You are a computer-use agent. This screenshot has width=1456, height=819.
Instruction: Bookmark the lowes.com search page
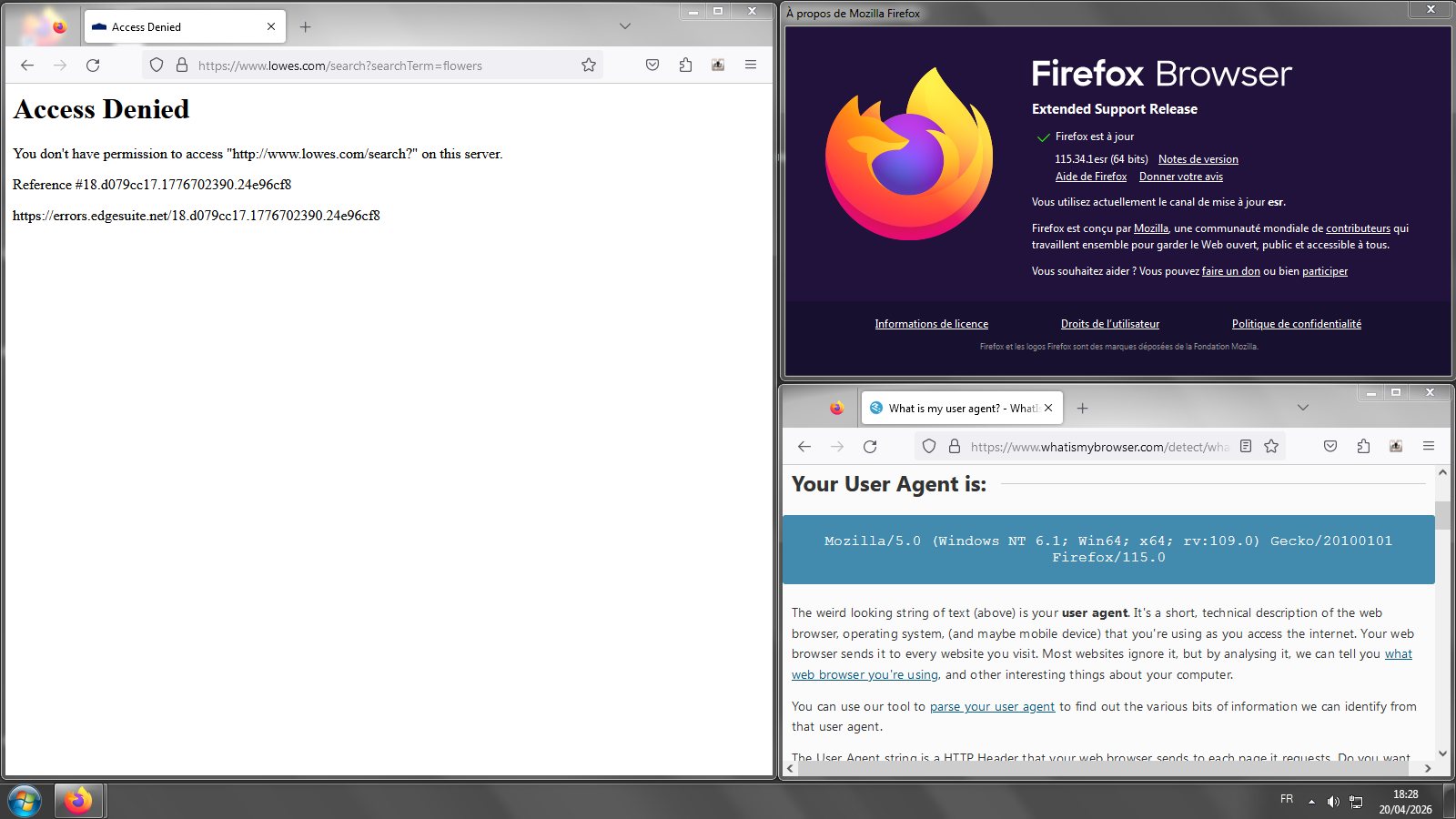pyautogui.click(x=589, y=66)
